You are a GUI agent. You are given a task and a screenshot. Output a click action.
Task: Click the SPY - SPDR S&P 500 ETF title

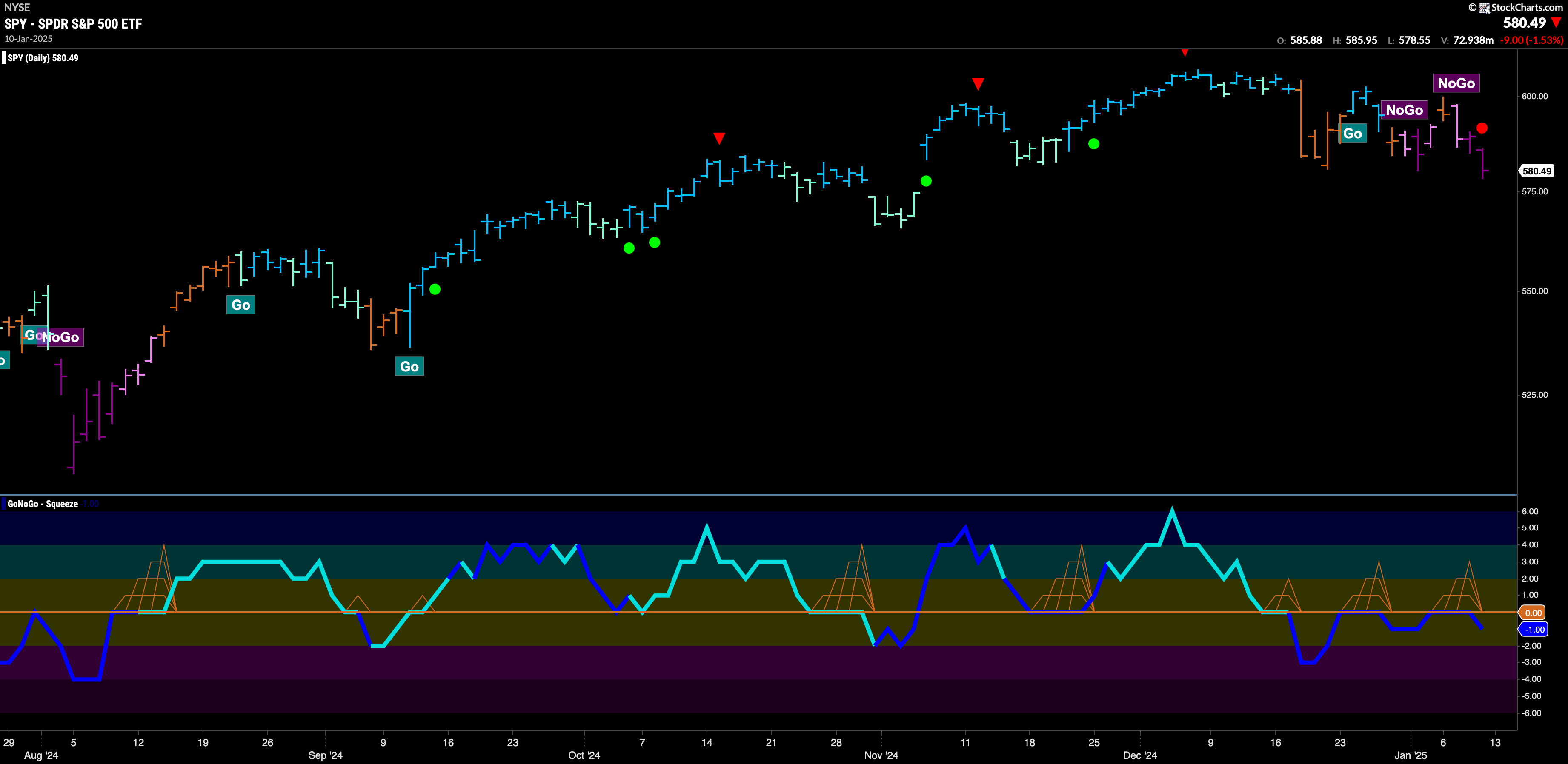(73, 24)
